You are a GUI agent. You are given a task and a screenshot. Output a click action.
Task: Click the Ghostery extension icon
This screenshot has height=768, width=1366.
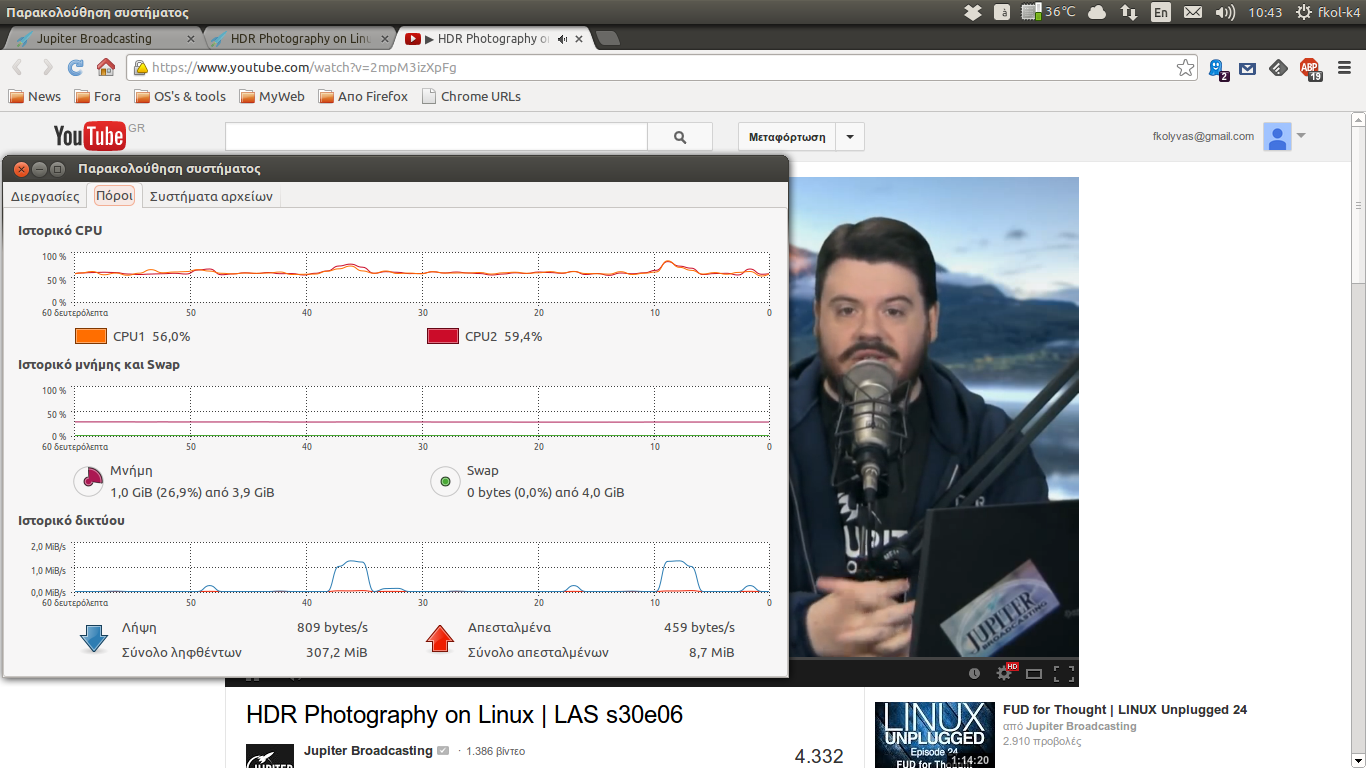tap(1217, 68)
